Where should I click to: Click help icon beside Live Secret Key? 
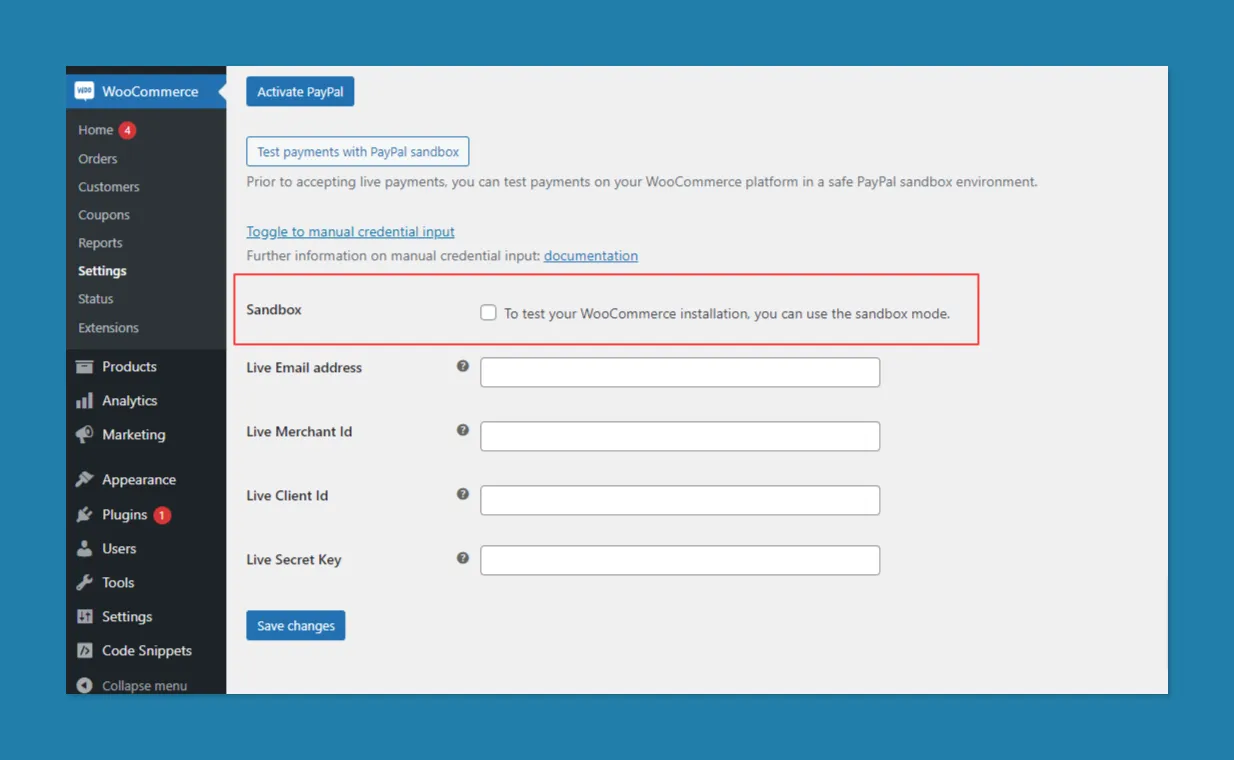pos(463,558)
